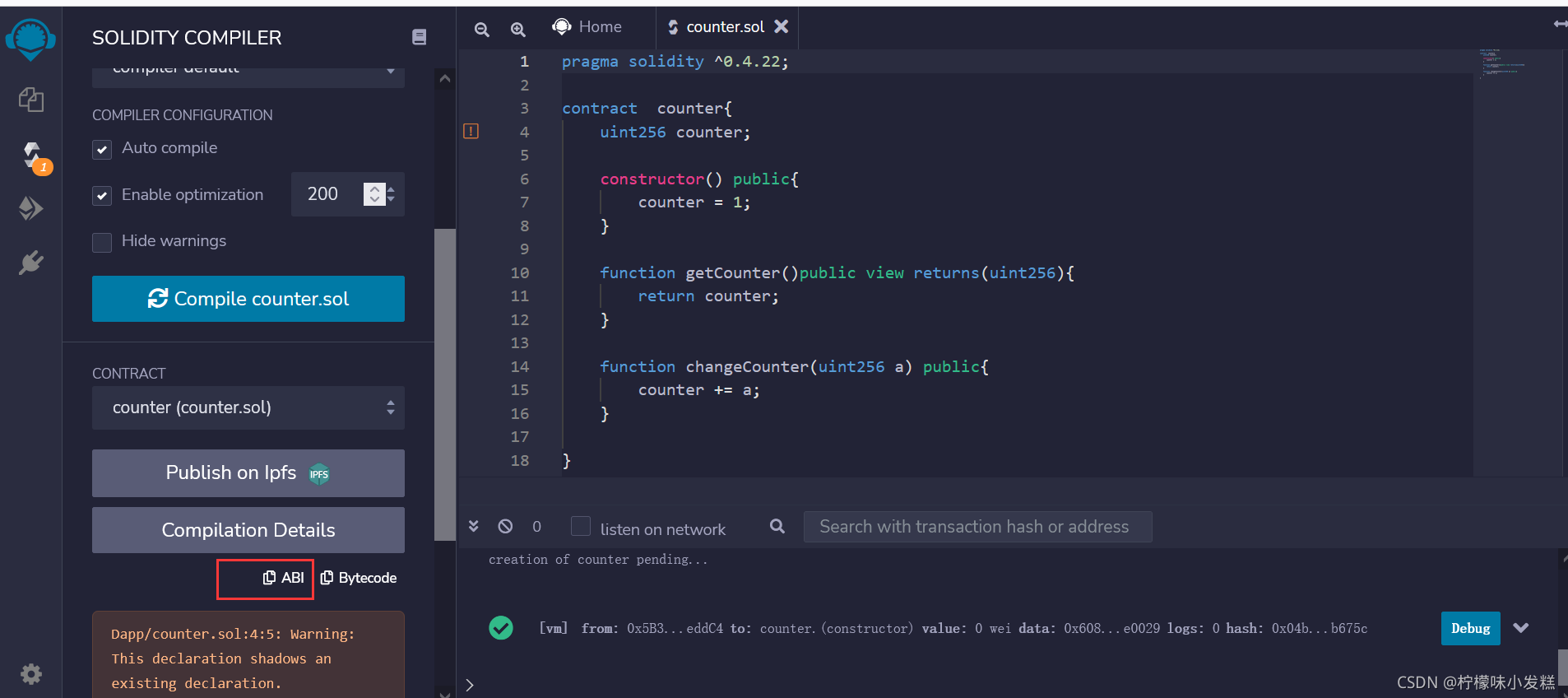This screenshot has height=698, width=1568.
Task: Open the Plugin manager plug icon
Action: (30, 263)
